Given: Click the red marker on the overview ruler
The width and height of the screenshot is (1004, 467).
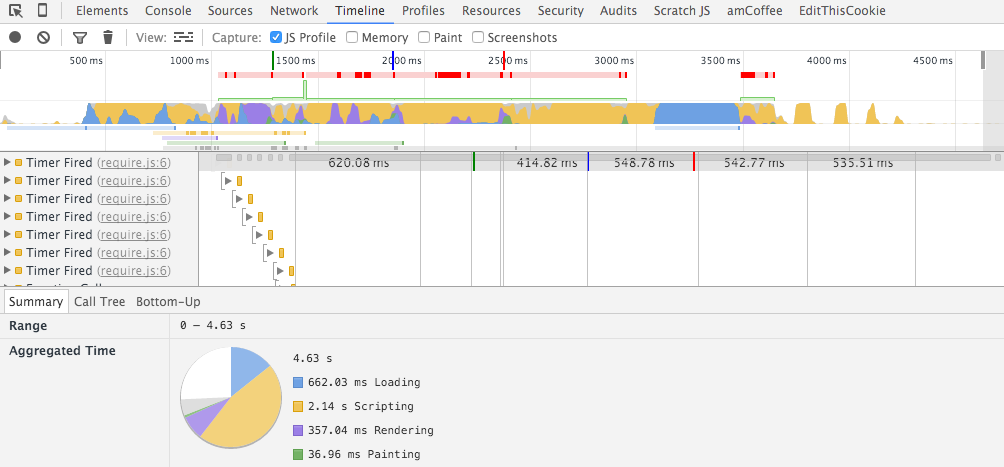Looking at the screenshot, I should tap(504, 60).
